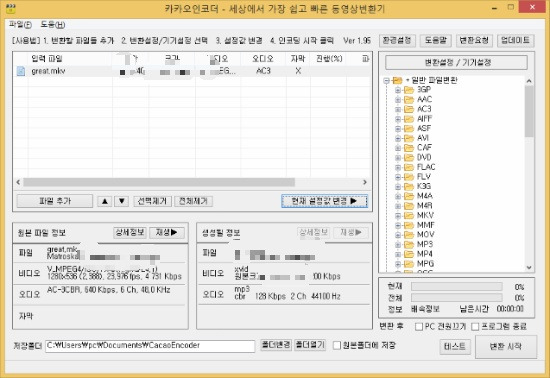Expand the 3GP tree node
Screen dimensions: 550x378
[x=398, y=90]
